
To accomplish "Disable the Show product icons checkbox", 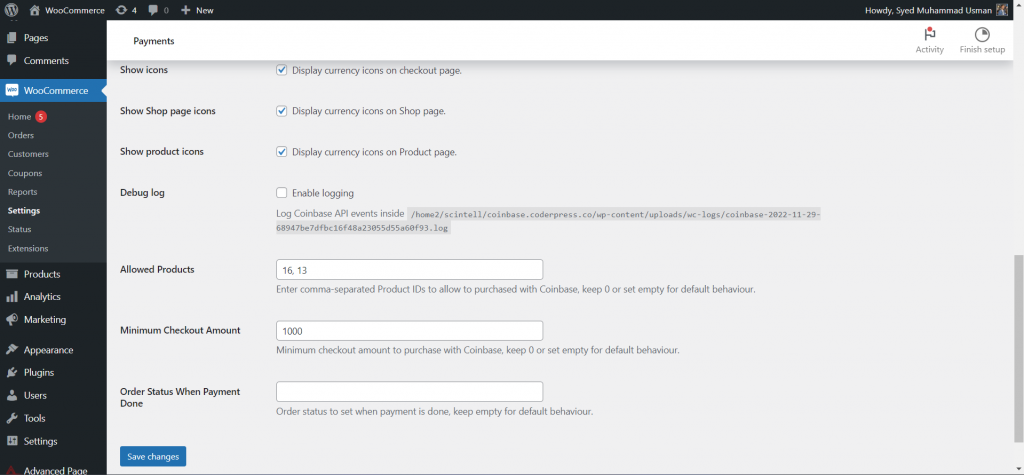I will point(282,152).
